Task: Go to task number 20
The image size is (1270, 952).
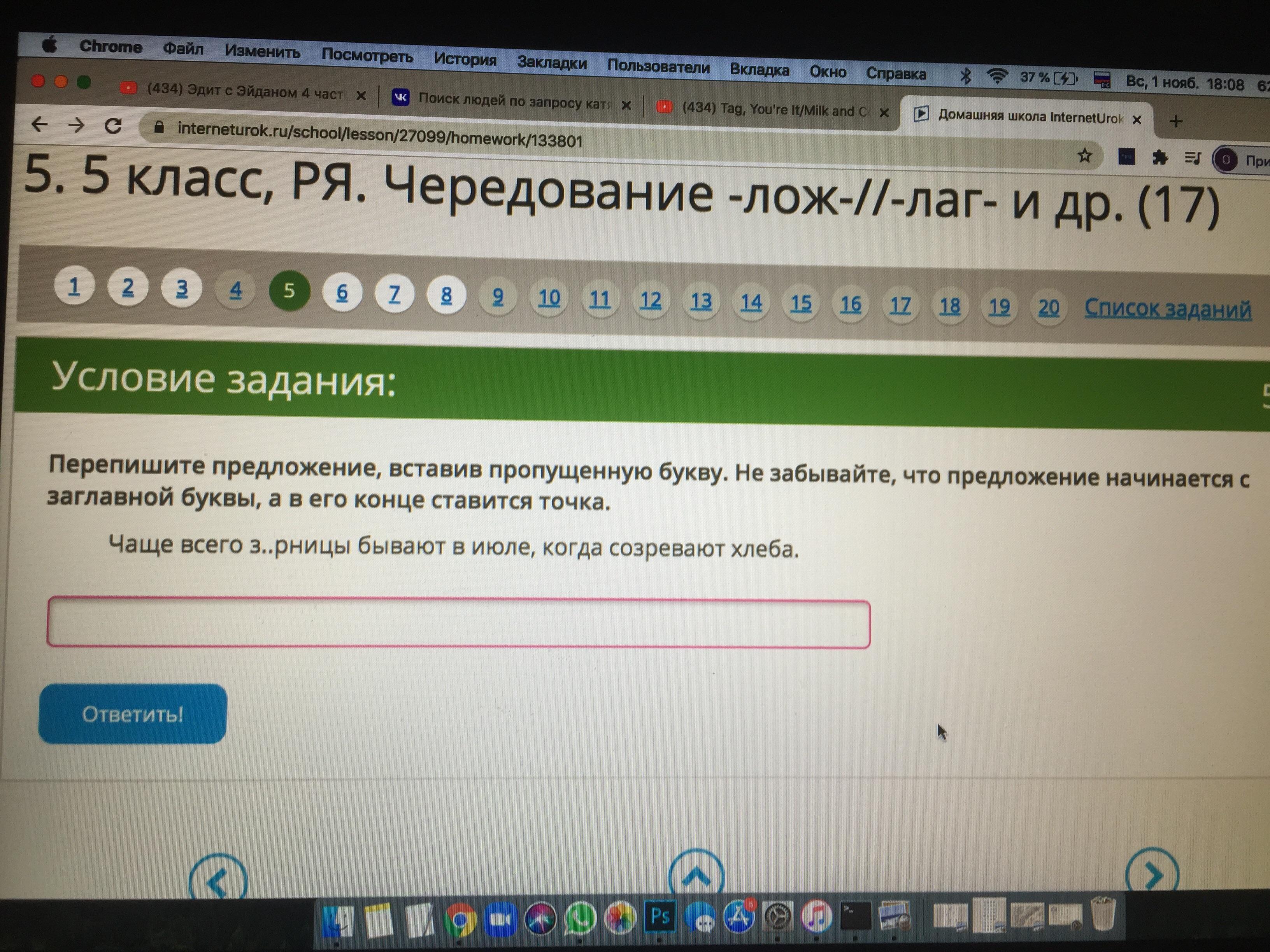Action: pyautogui.click(x=1048, y=308)
